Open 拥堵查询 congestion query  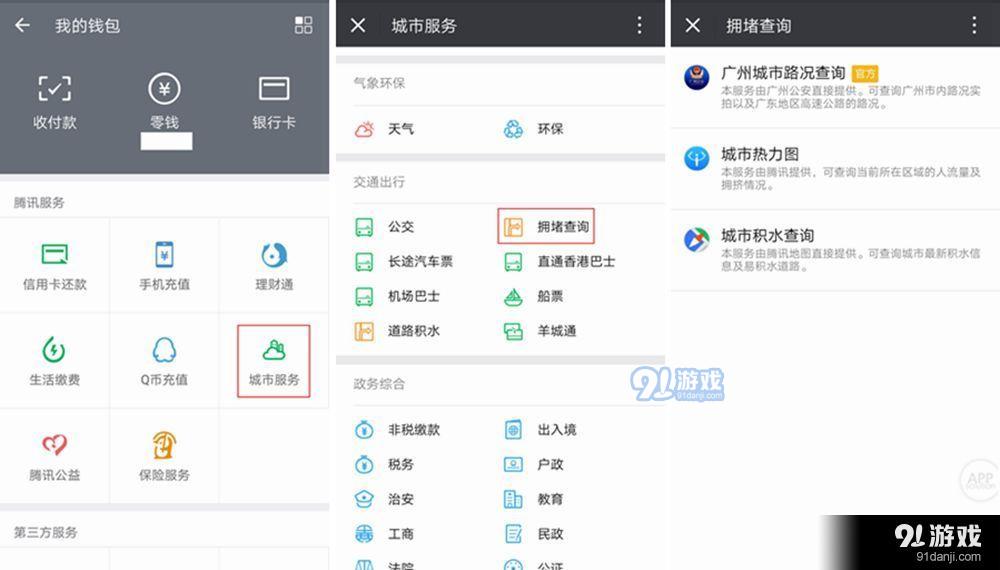click(x=546, y=226)
